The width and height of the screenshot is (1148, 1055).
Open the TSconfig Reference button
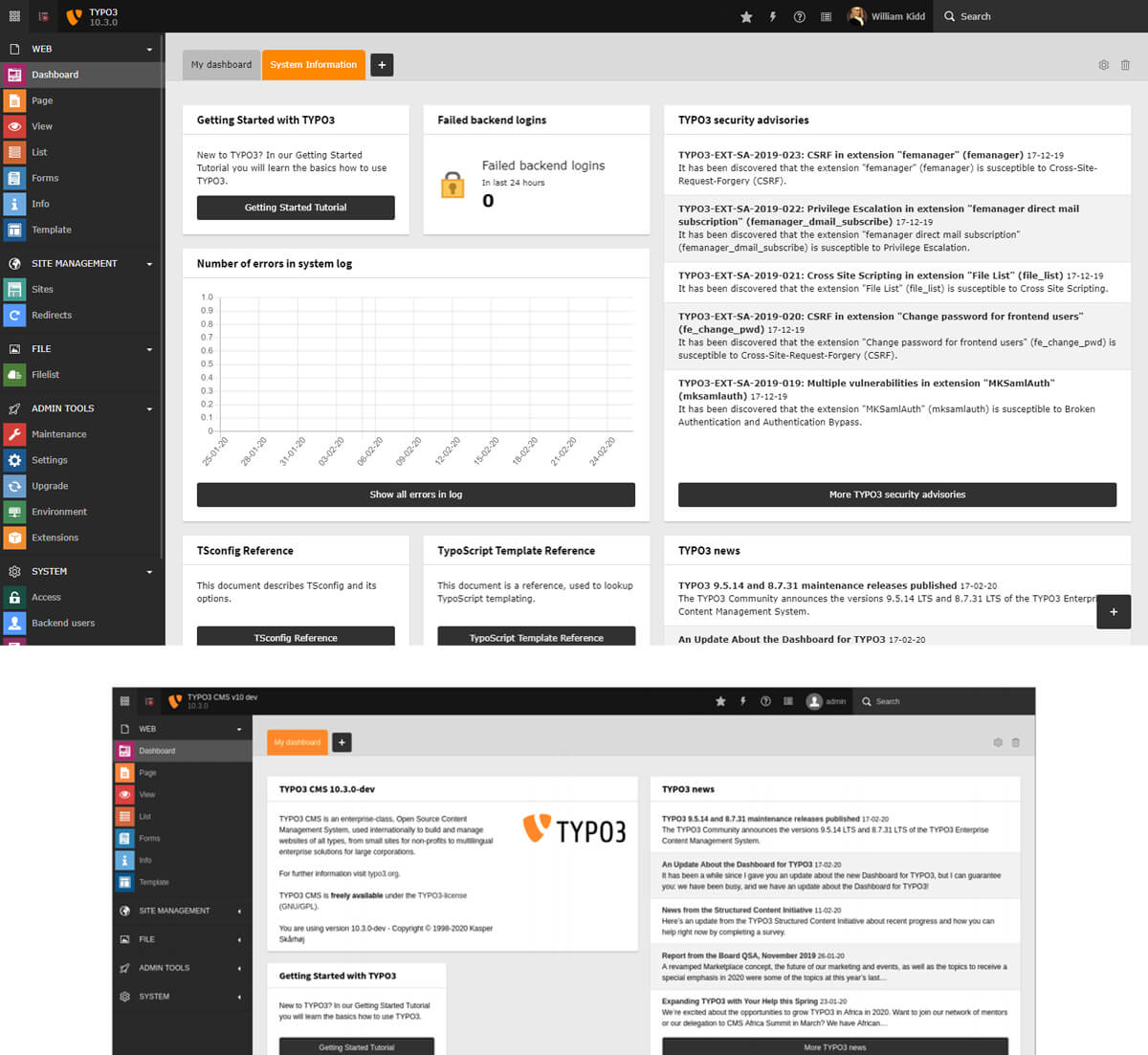296,637
